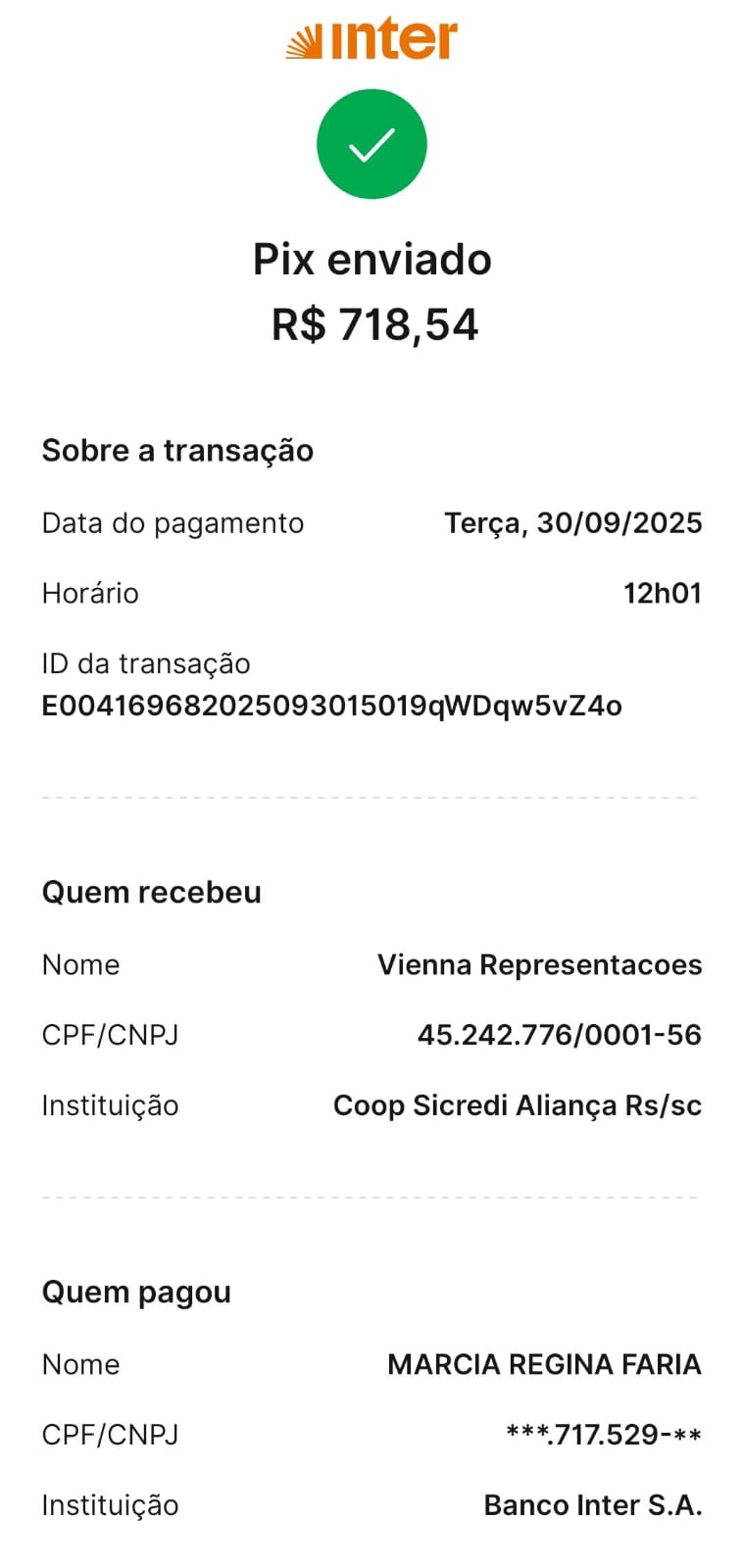Image resolution: width=744 pixels, height=1568 pixels.
Task: Click the 12h01 time value
Action: (663, 593)
